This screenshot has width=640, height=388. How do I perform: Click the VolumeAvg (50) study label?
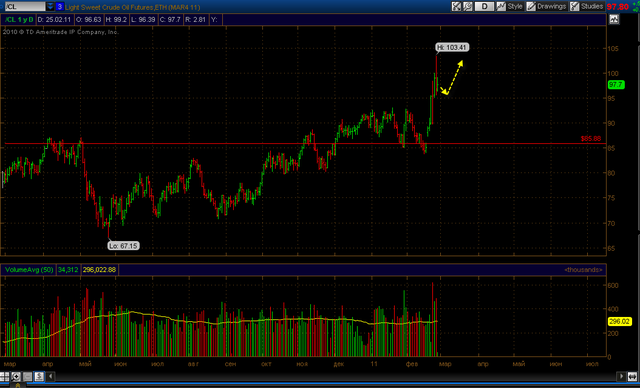tap(29, 270)
